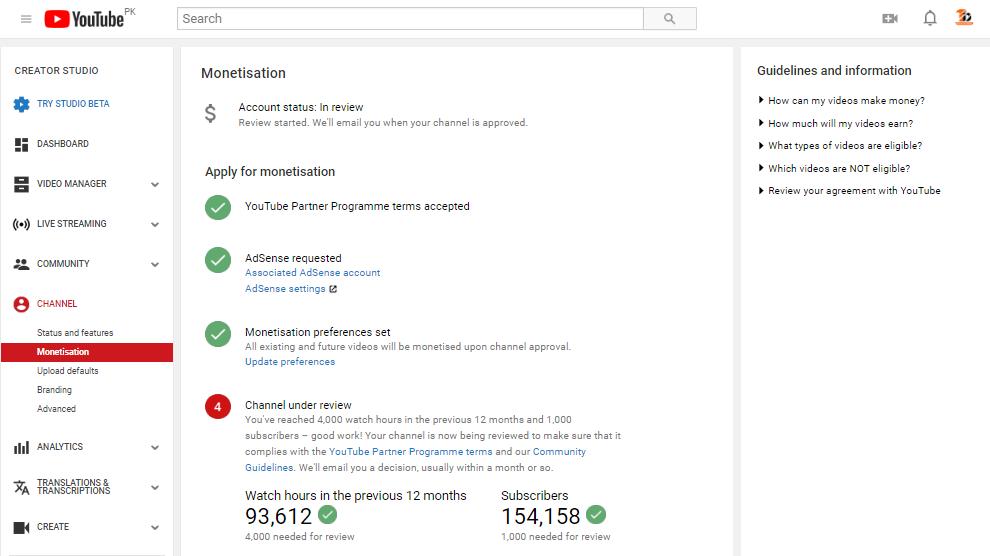The height and width of the screenshot is (556, 990).
Task: Click the 'Apply for monetisation' heading
Action: [x=270, y=172]
